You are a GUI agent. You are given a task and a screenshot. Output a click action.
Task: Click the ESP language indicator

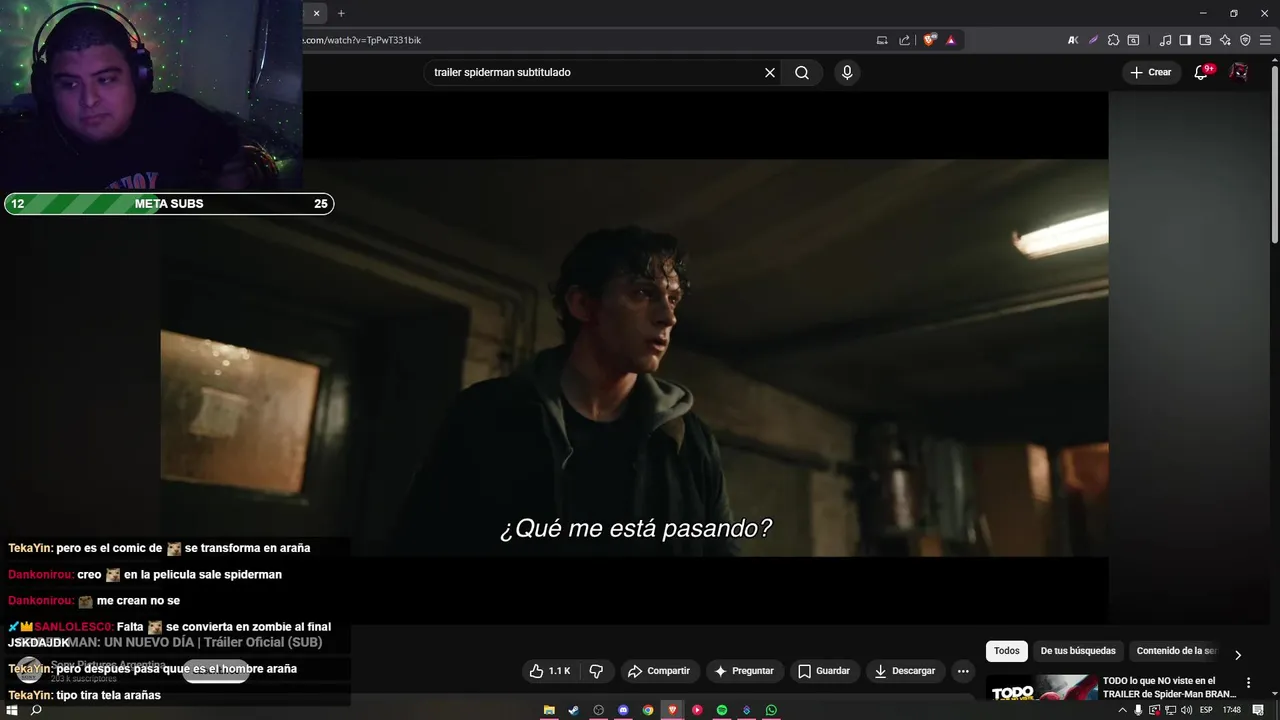(1206, 710)
